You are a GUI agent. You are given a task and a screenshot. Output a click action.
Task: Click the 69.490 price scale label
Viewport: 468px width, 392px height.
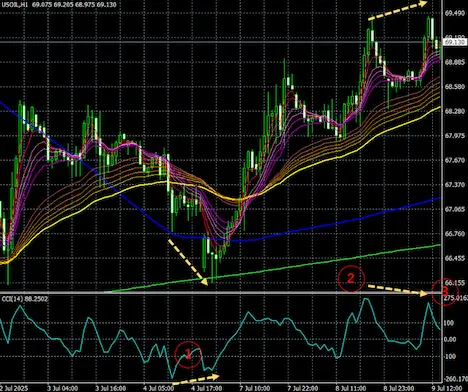point(455,13)
